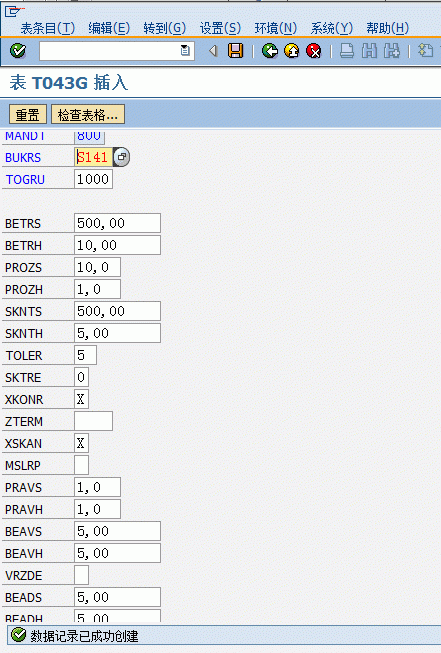Click the green checkmark Enter icon
The height and width of the screenshot is (653, 441).
(18, 51)
